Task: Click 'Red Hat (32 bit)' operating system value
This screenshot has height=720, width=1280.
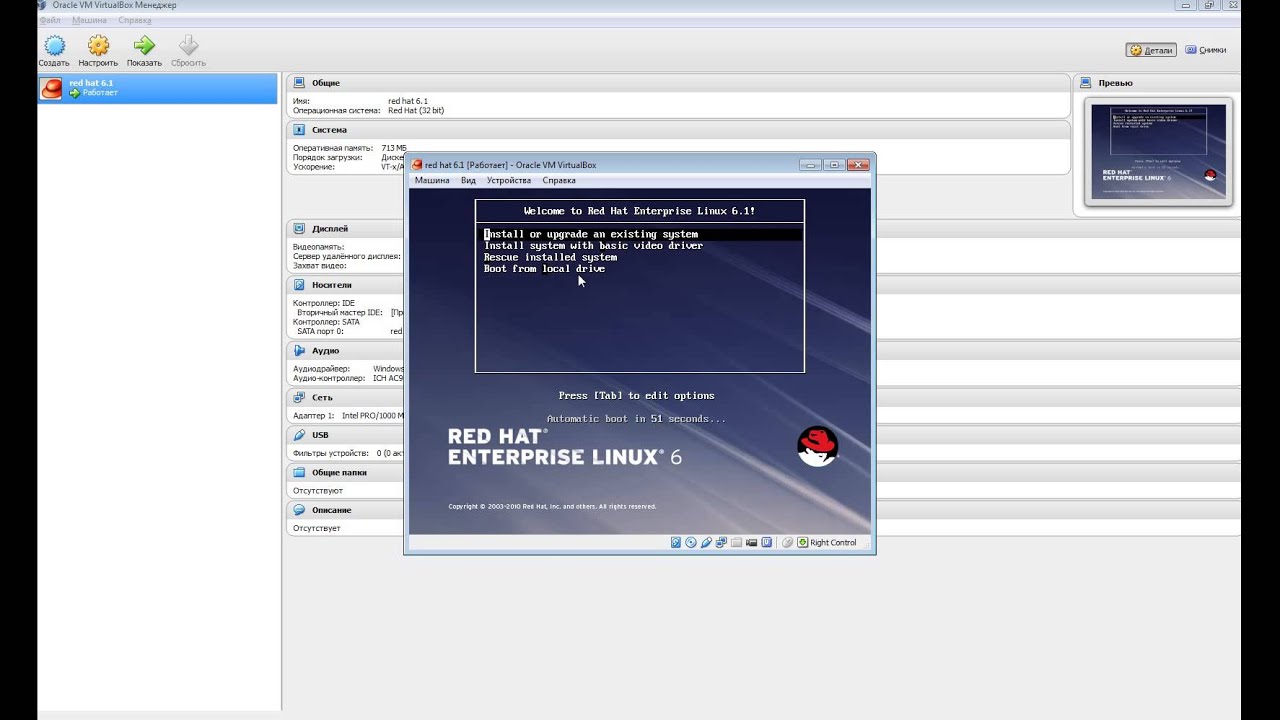Action: 416,110
